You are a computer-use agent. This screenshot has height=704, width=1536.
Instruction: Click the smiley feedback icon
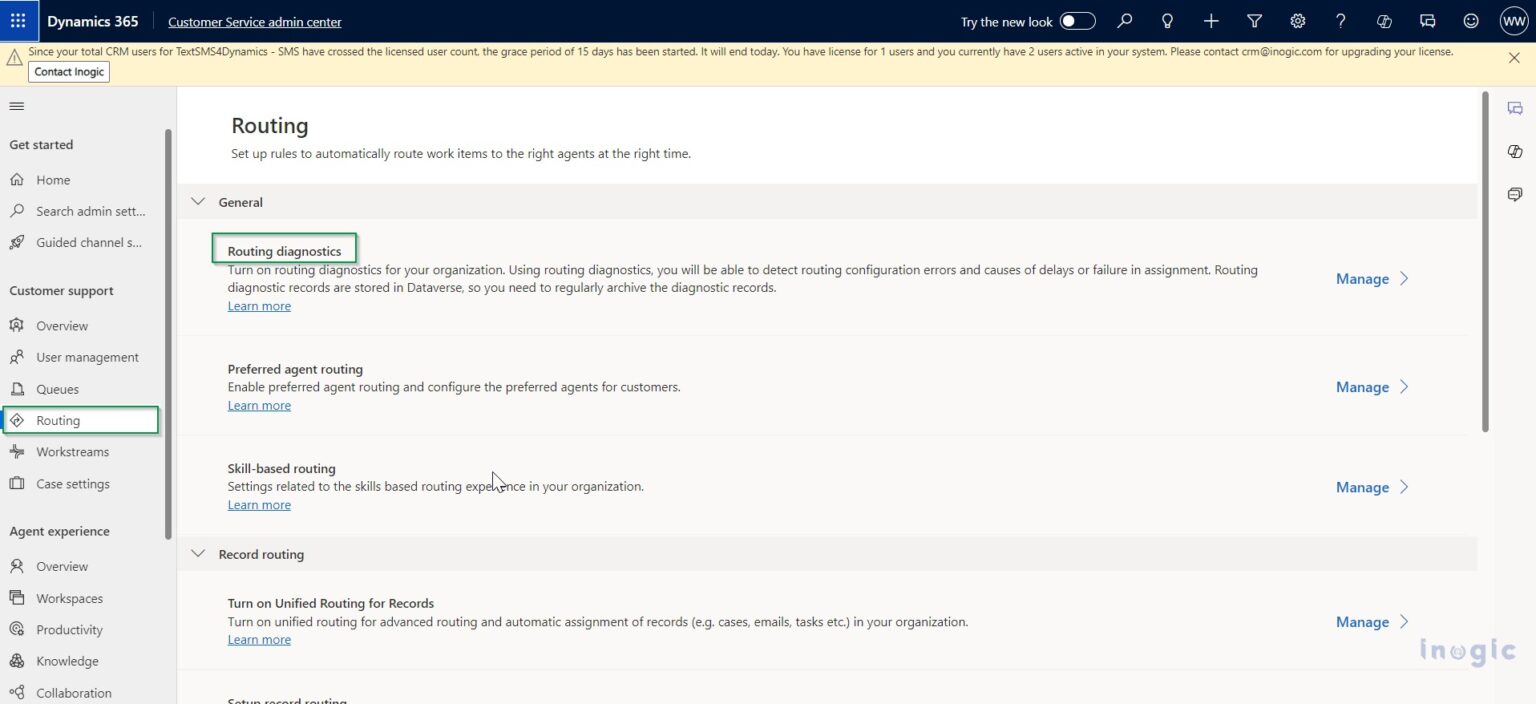[x=1470, y=20]
